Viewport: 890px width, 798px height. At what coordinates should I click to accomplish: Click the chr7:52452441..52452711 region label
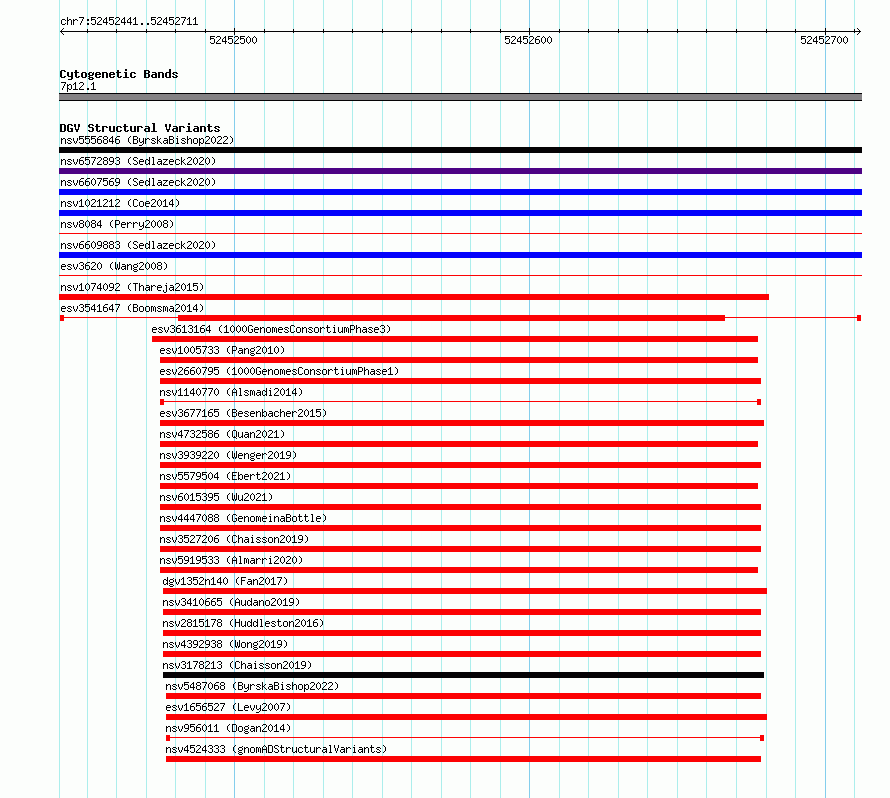tap(129, 22)
